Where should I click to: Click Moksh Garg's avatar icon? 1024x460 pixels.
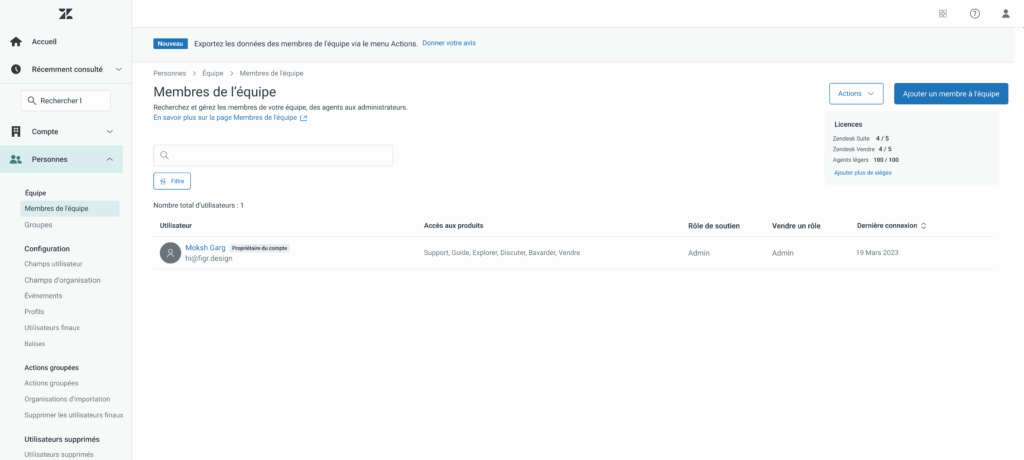pyautogui.click(x=170, y=253)
